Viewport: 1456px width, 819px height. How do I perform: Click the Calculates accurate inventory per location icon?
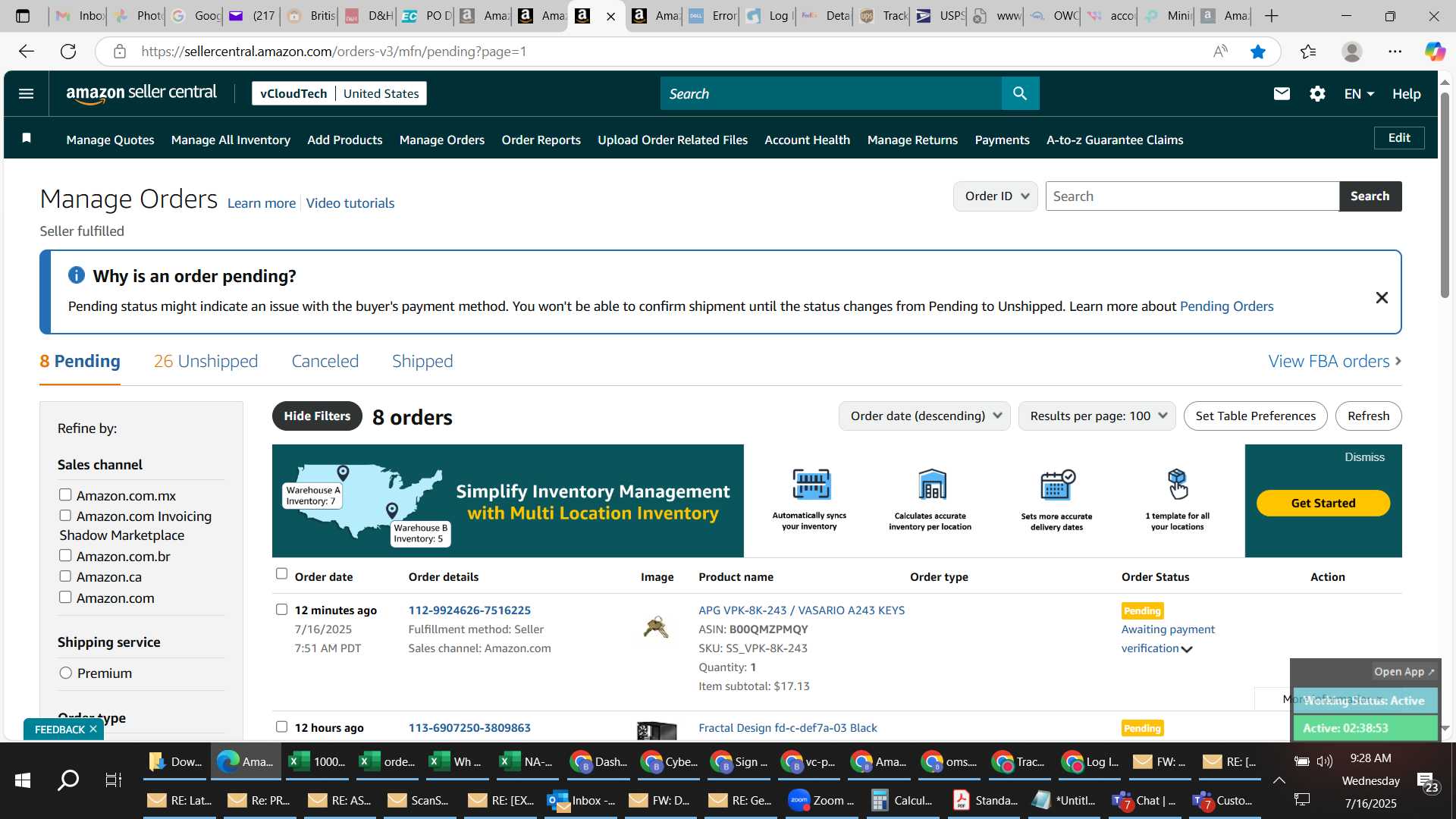pyautogui.click(x=932, y=484)
